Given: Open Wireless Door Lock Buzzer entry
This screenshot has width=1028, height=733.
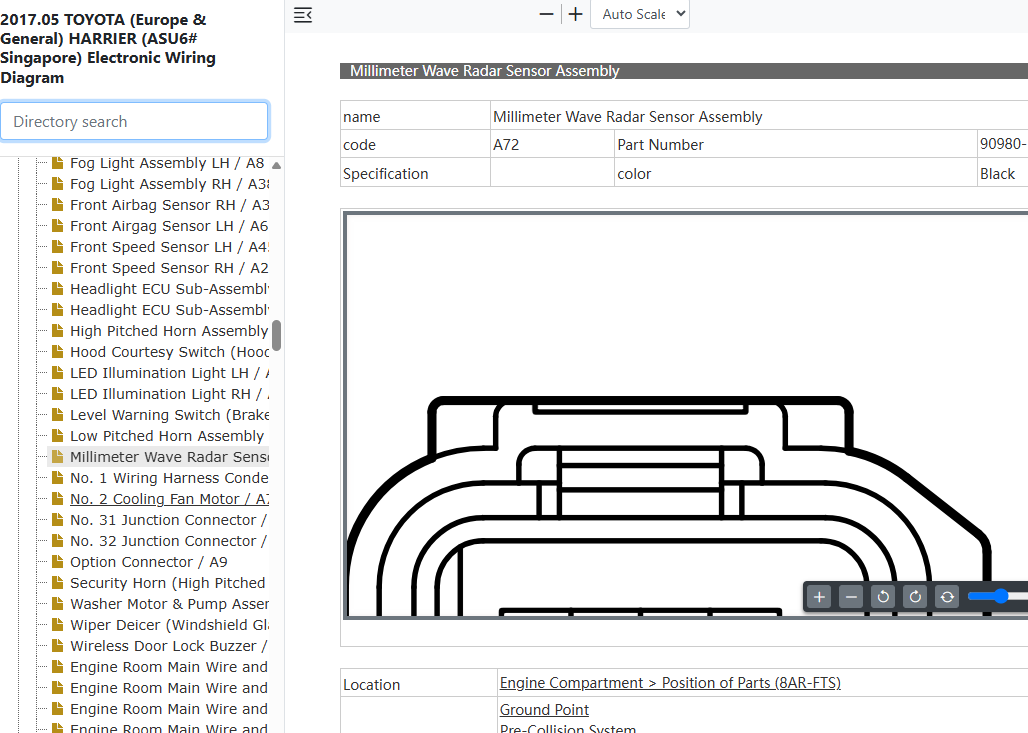Looking at the screenshot, I should tap(168, 645).
